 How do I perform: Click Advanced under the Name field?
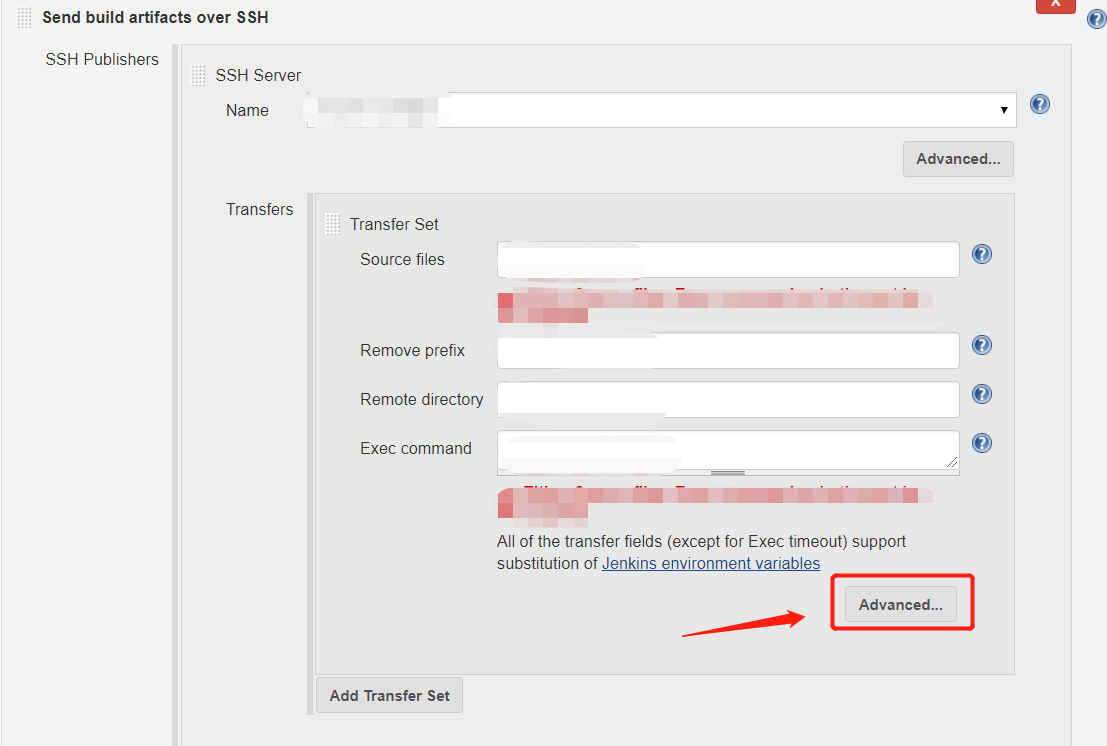click(957, 158)
